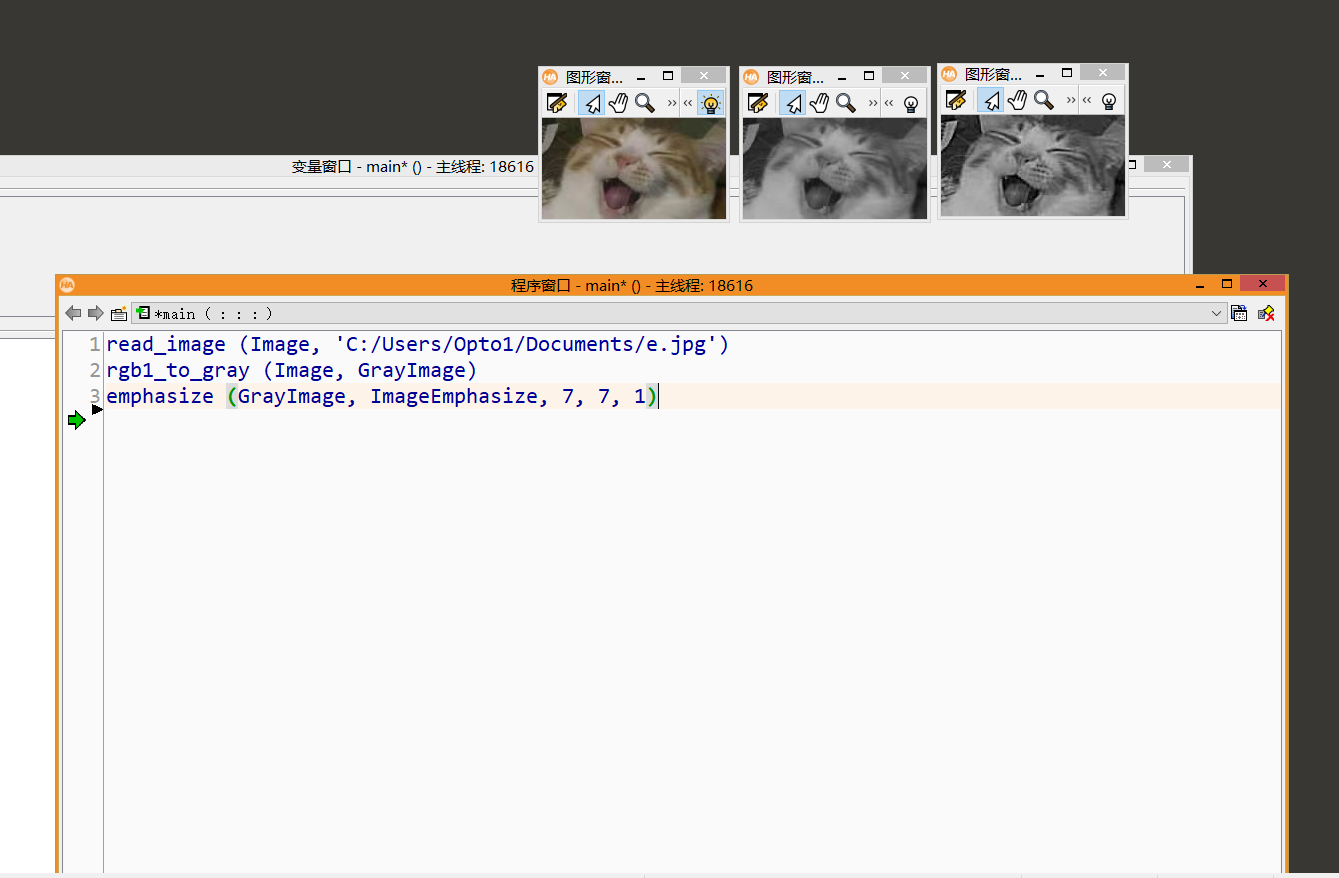Open the *main procedure dropdown list
Viewport: 1339px width, 878px height.
click(1216, 313)
